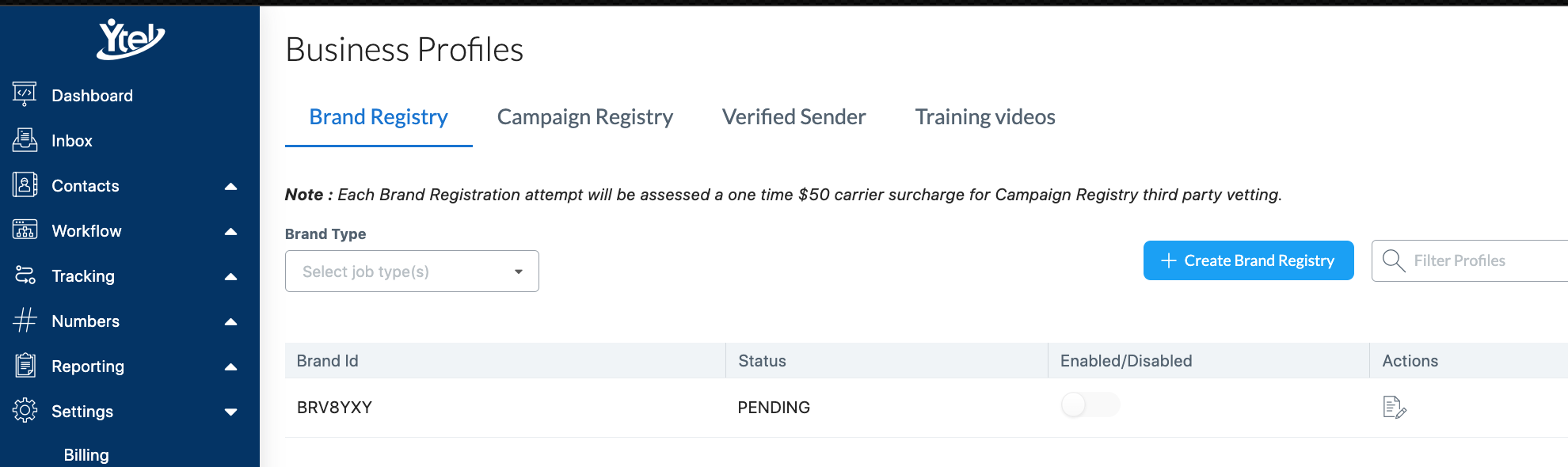Open the Dashboard icon in sidebar

point(25,94)
